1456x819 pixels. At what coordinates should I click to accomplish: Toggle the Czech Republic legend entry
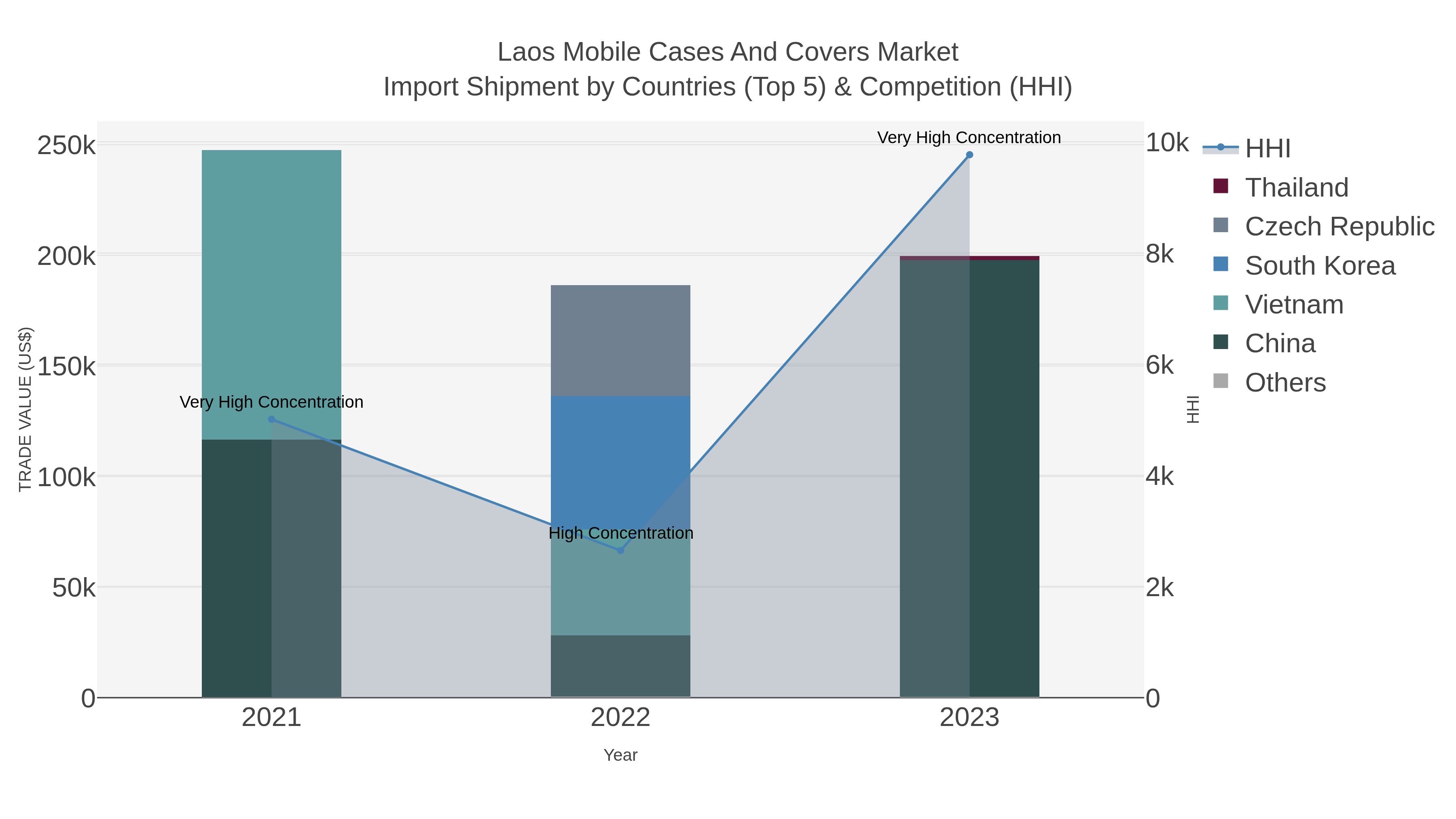1323,226
